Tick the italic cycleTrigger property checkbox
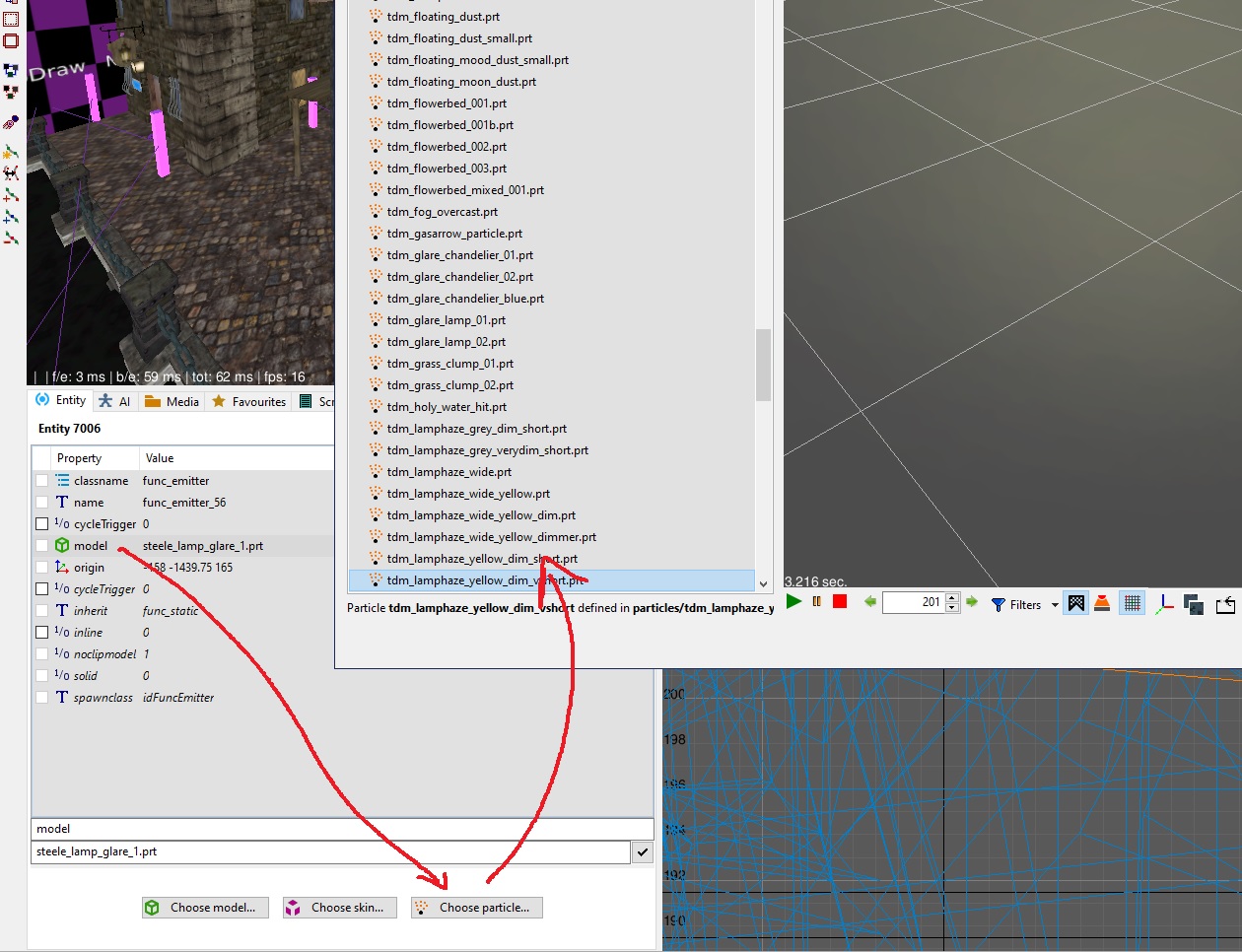Image resolution: width=1242 pixels, height=952 pixels. pos(41,589)
